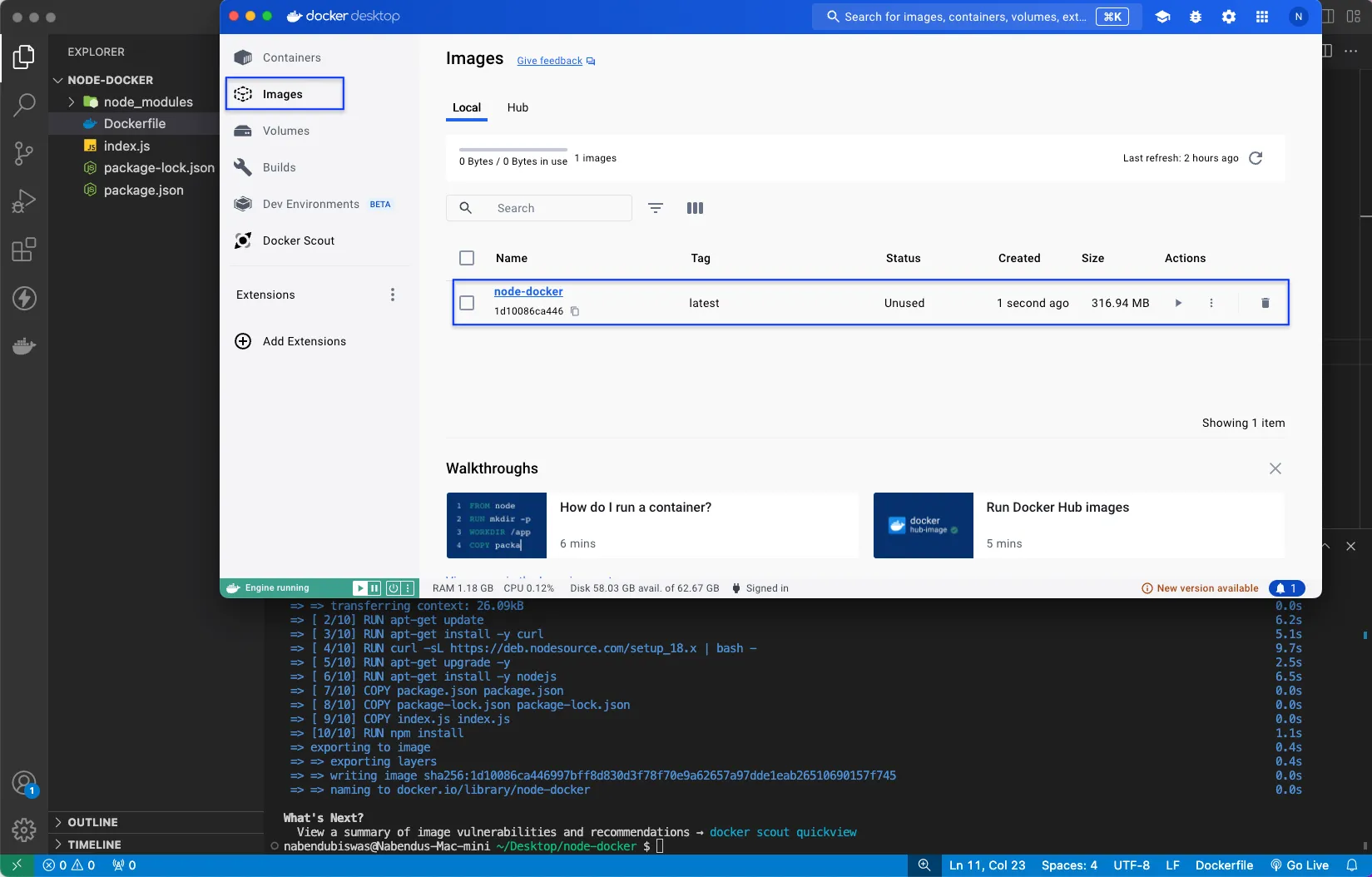Image resolution: width=1372 pixels, height=877 pixels.
Task: Open the Docker whale view in activity bar
Action: pos(24,346)
